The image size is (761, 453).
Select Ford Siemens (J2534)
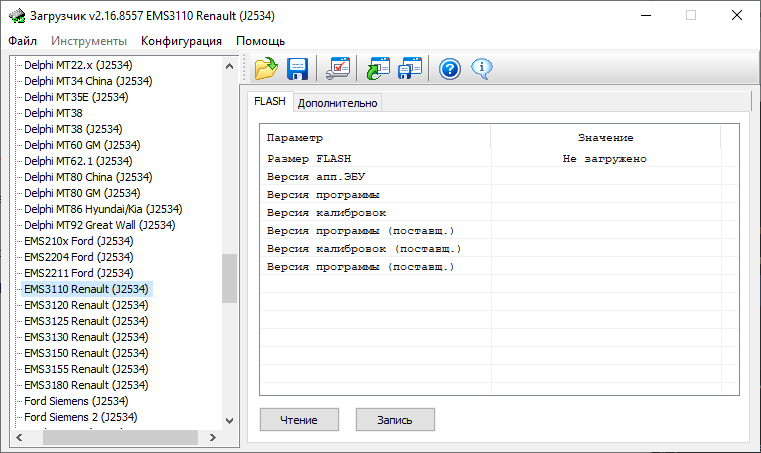point(76,401)
